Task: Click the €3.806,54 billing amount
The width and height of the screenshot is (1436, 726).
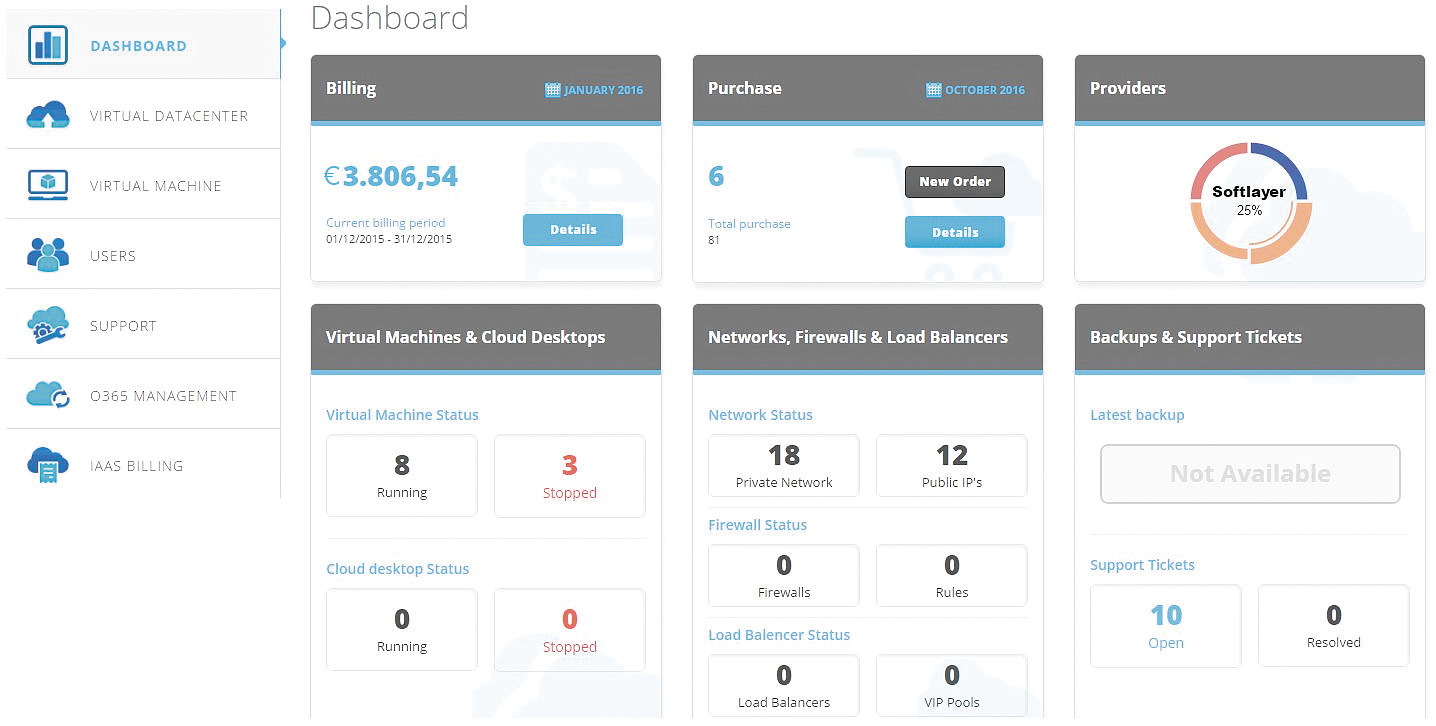Action: tap(391, 177)
